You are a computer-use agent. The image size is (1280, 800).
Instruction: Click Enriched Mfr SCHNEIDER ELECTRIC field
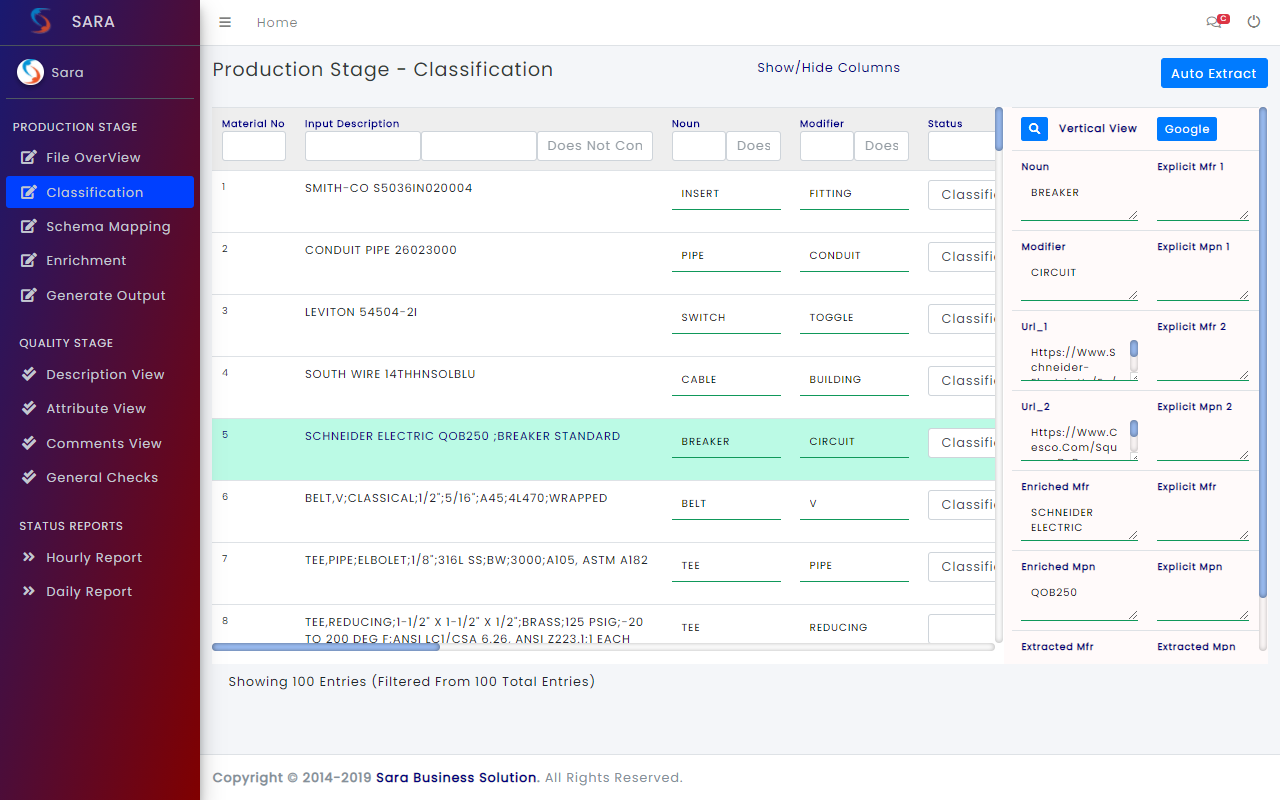point(1080,519)
